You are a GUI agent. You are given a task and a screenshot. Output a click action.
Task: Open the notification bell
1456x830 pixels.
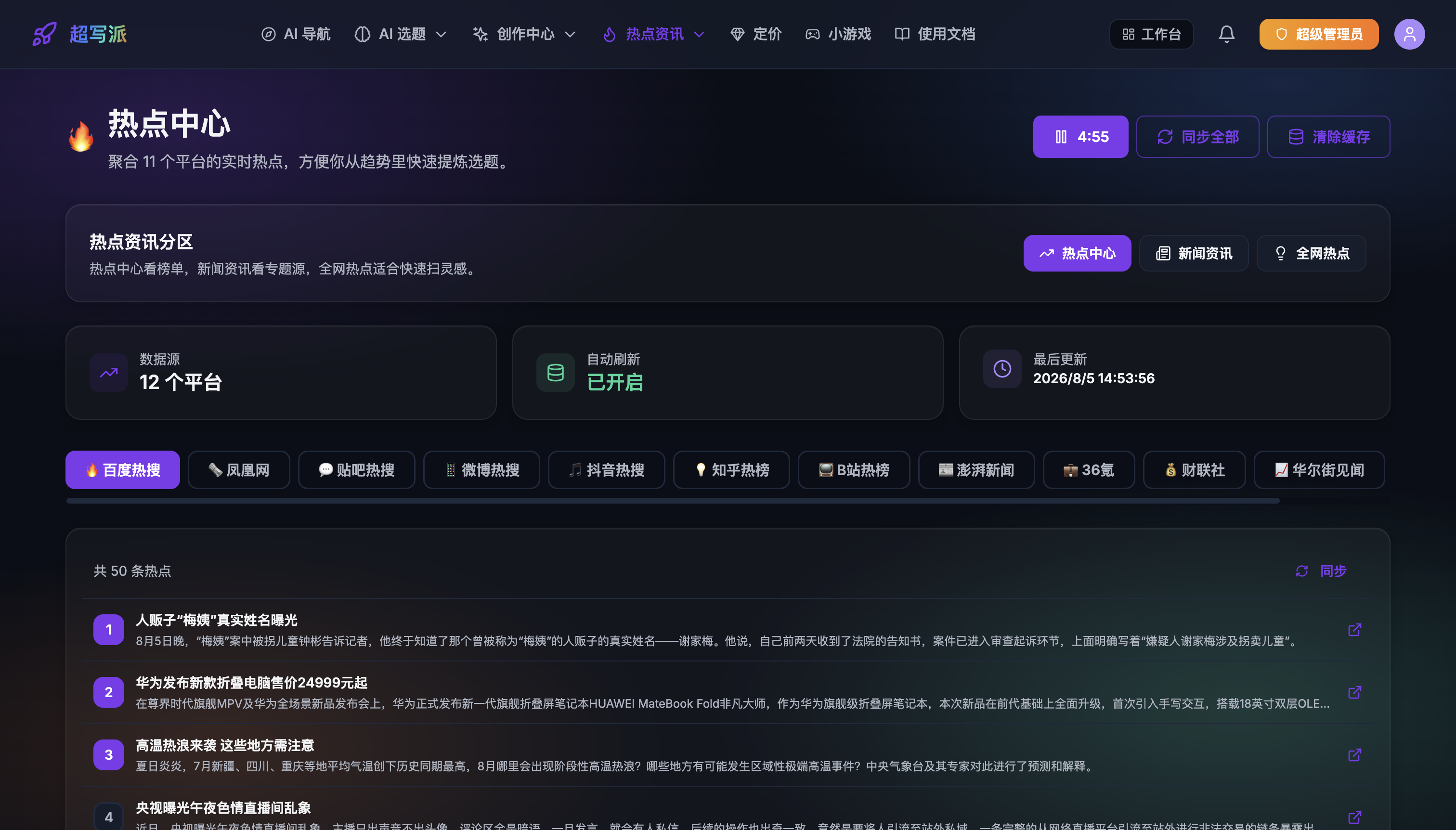click(1226, 34)
